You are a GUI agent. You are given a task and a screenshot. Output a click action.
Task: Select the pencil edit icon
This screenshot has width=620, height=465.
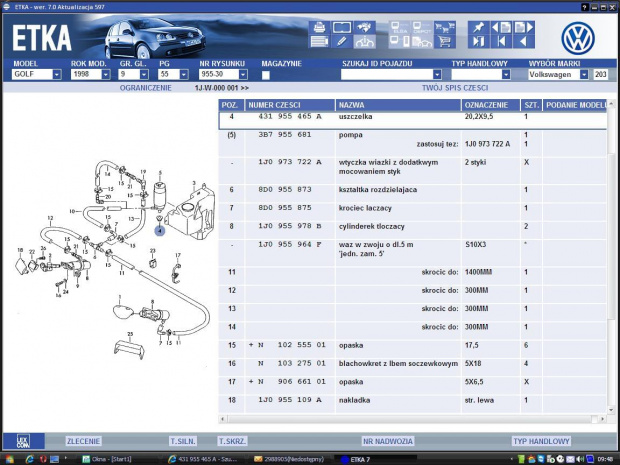pos(342,41)
